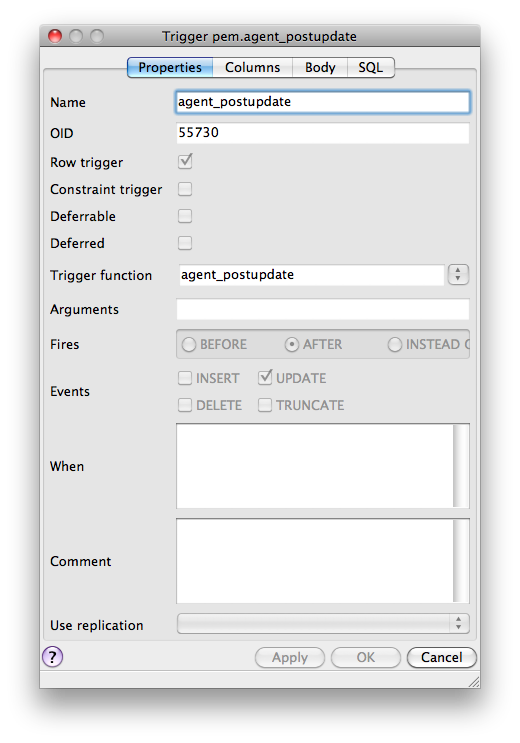The height and width of the screenshot is (743, 520).
Task: Click the resize grip at window corner
Action: [x=474, y=682]
